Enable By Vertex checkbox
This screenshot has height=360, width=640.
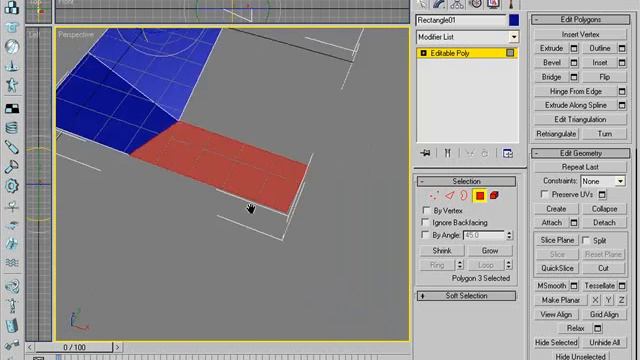pos(426,210)
